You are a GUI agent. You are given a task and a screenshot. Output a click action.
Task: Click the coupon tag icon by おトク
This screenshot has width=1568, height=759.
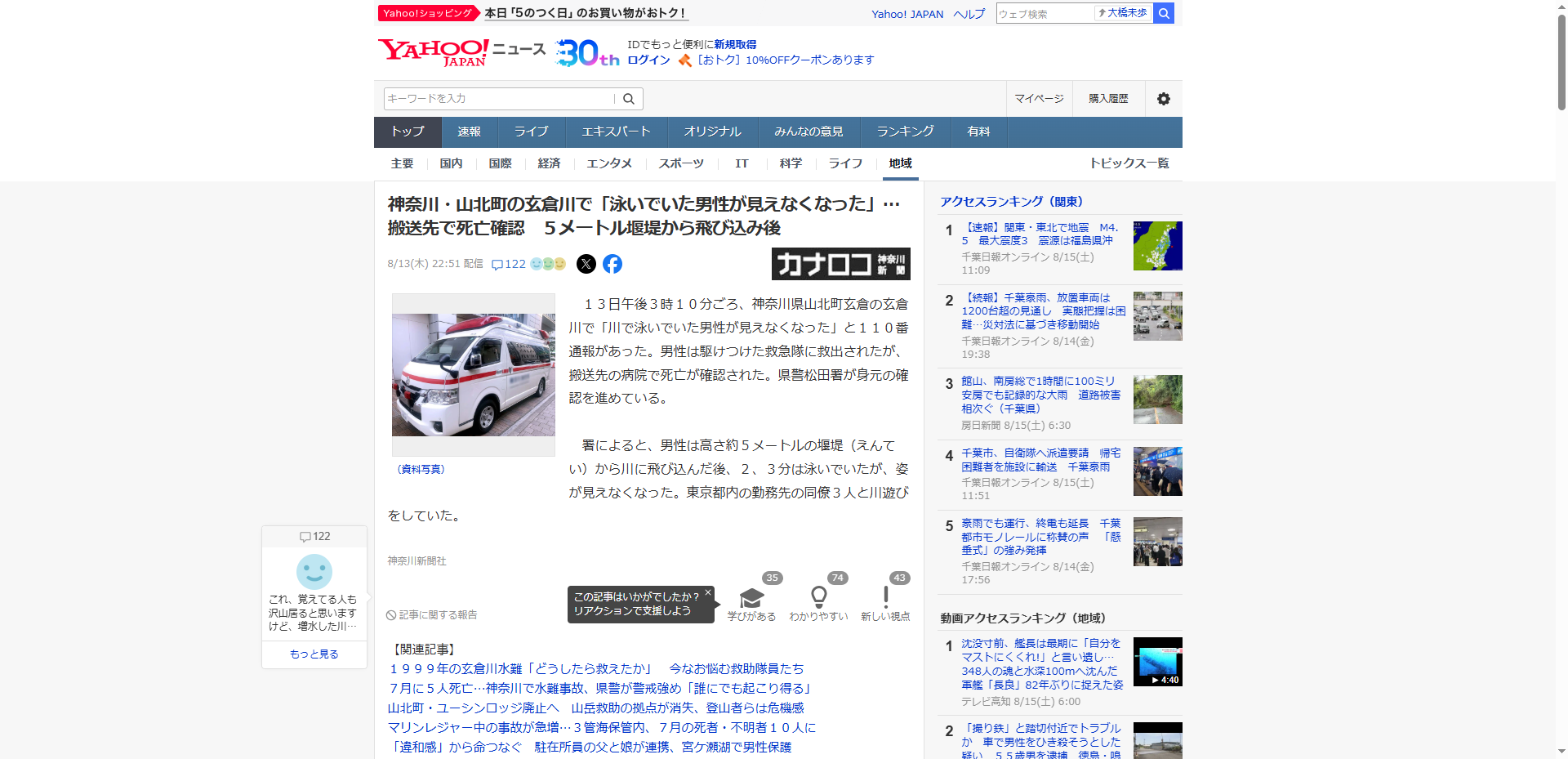685,60
